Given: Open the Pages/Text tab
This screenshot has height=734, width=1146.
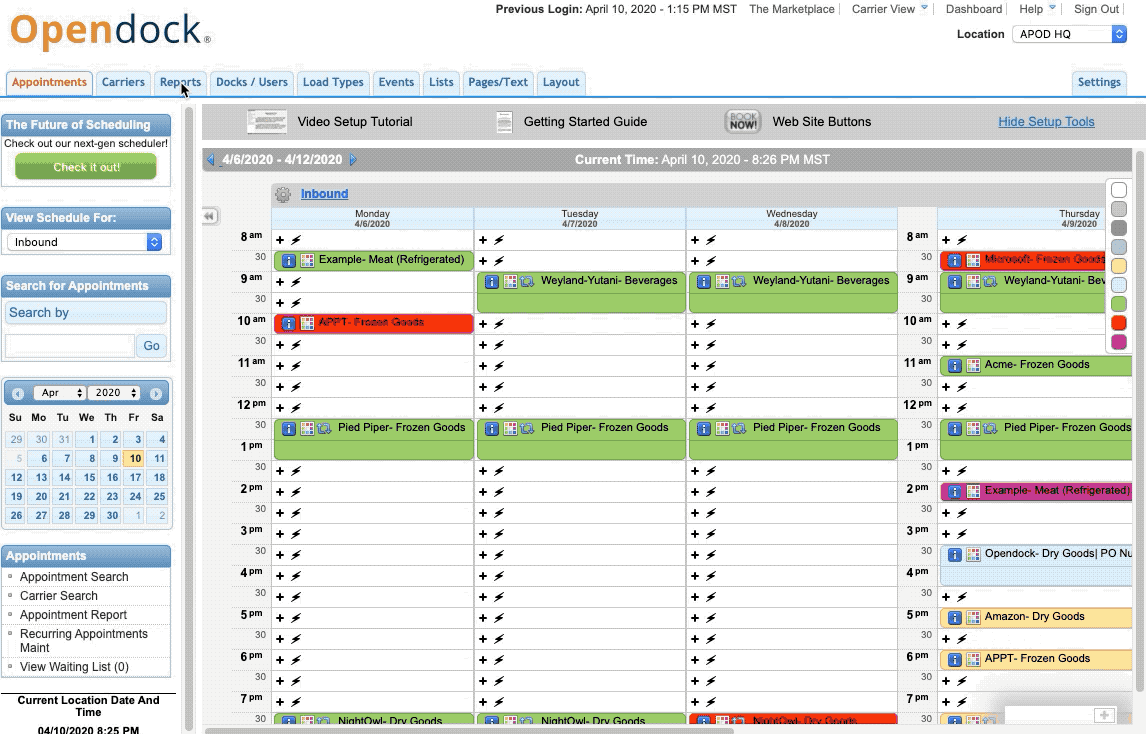Looking at the screenshot, I should click(x=498, y=83).
